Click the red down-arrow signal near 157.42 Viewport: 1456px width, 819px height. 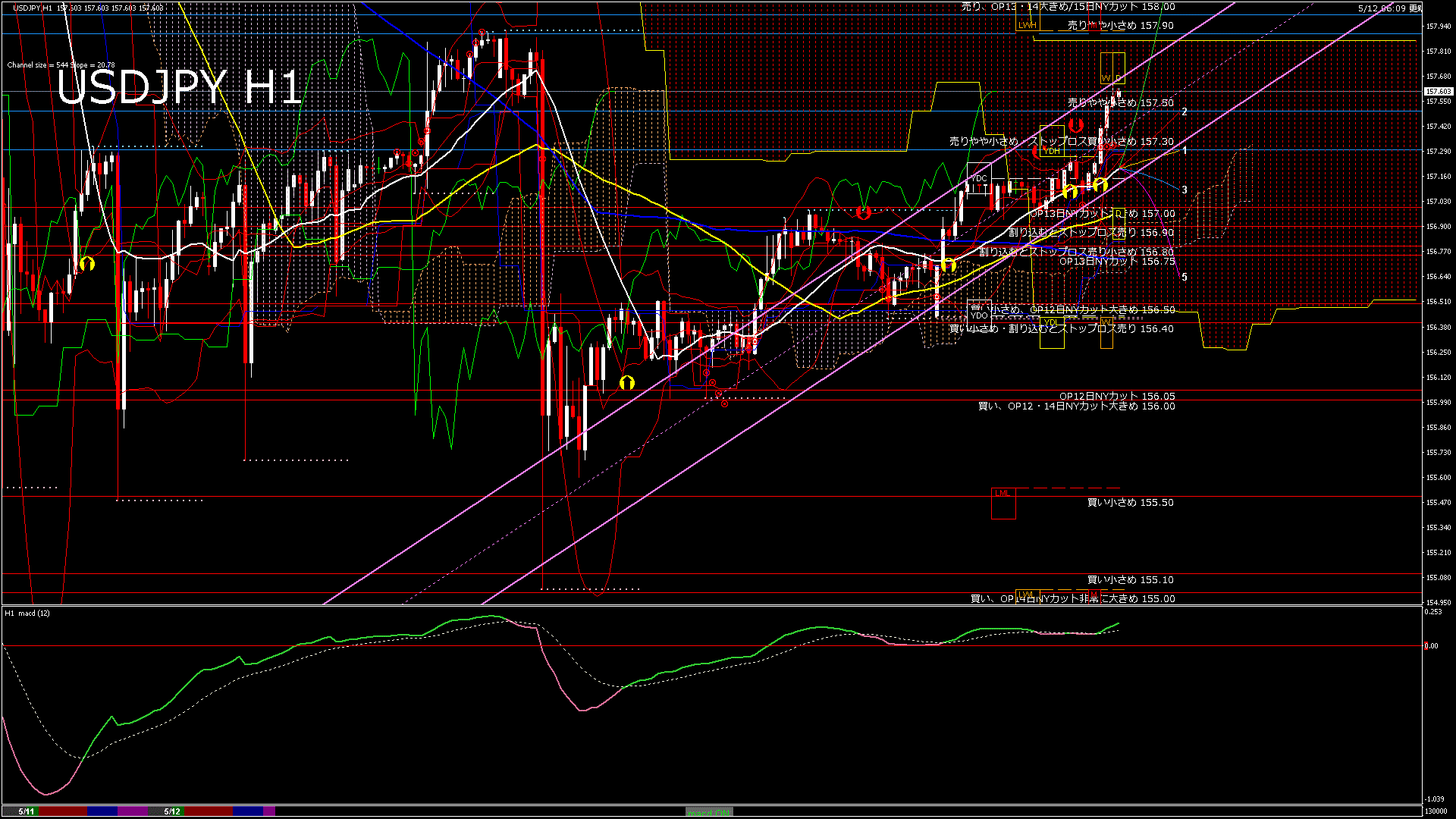click(x=1075, y=125)
